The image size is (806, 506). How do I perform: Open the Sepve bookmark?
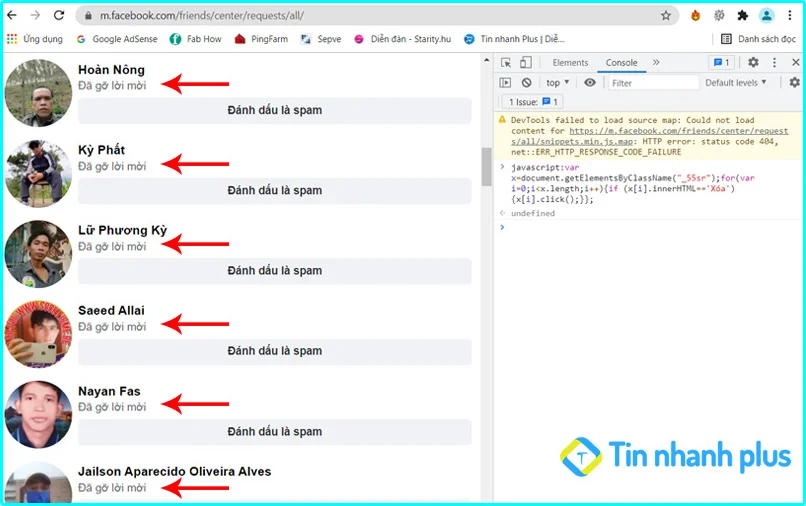(x=321, y=39)
